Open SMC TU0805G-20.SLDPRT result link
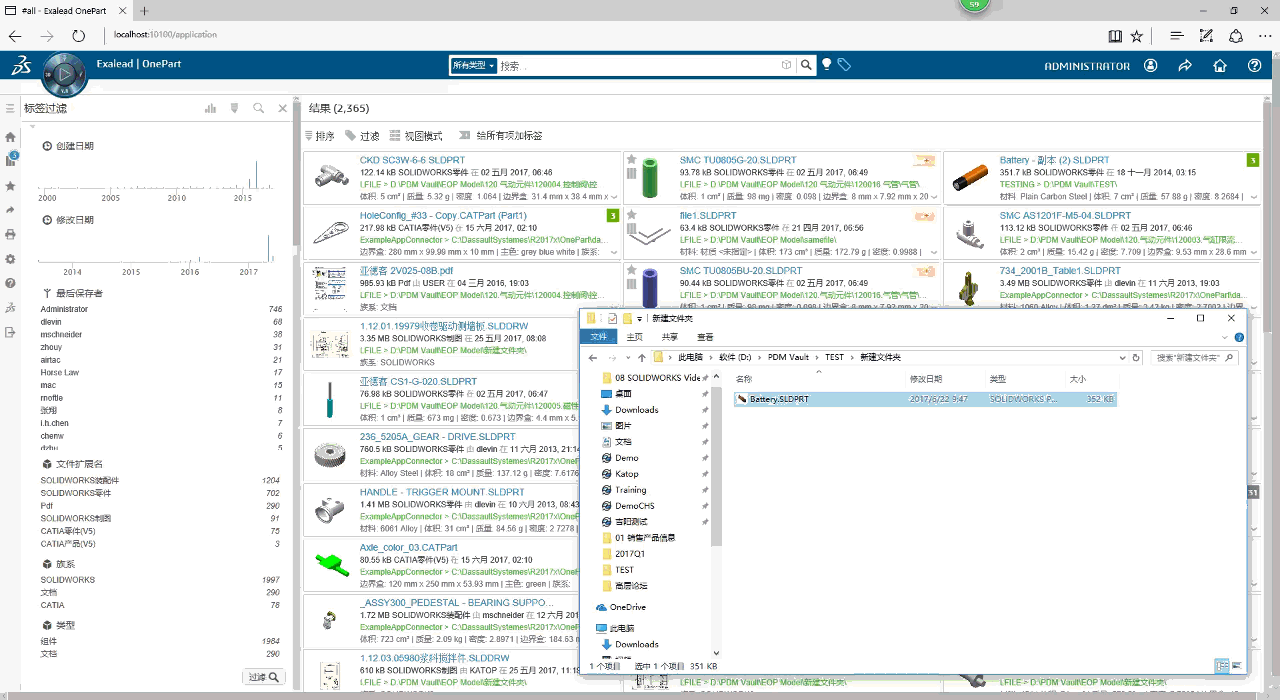This screenshot has width=1280, height=700. [738, 160]
